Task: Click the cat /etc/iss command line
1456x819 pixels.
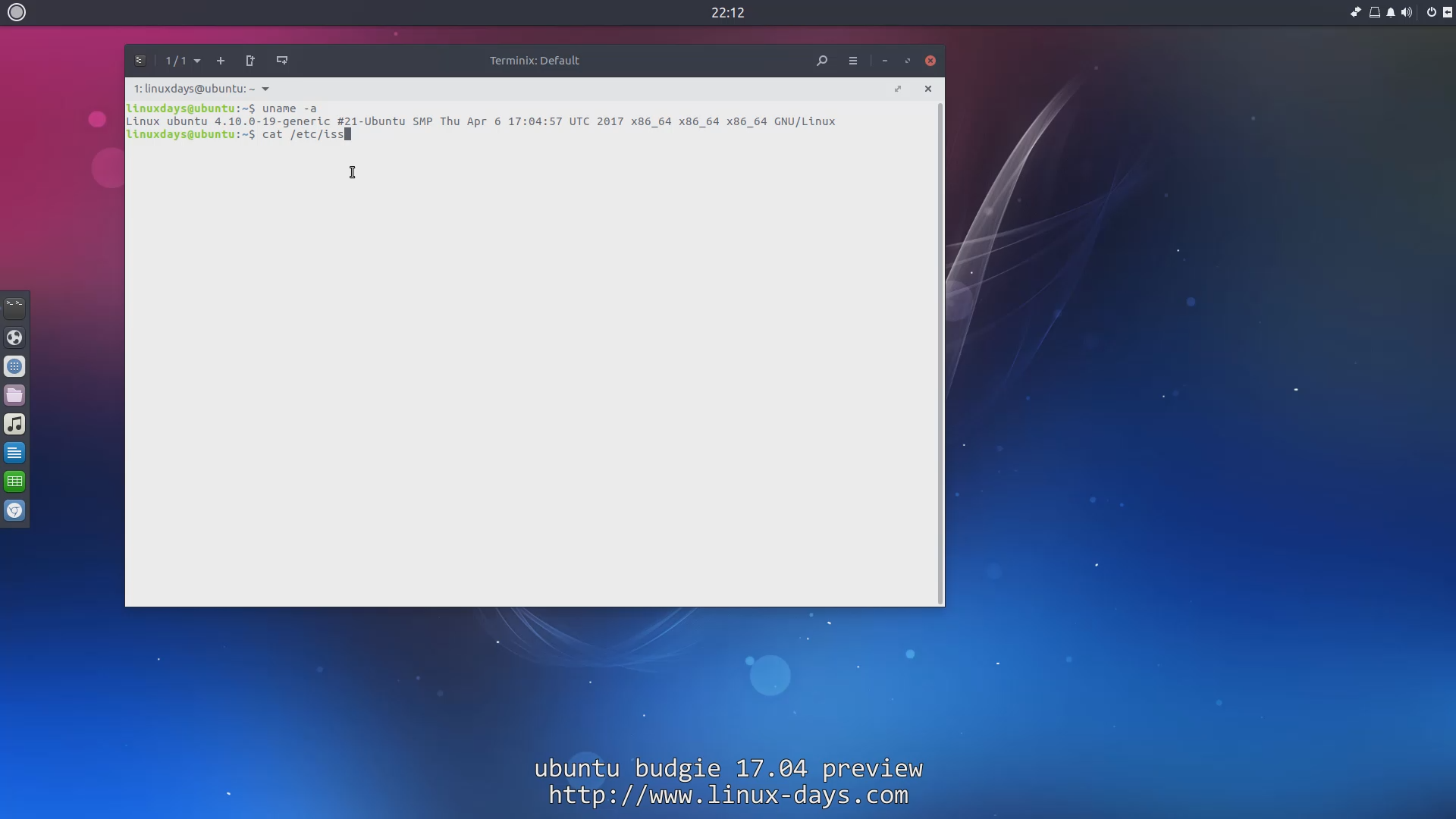Action: (238, 134)
